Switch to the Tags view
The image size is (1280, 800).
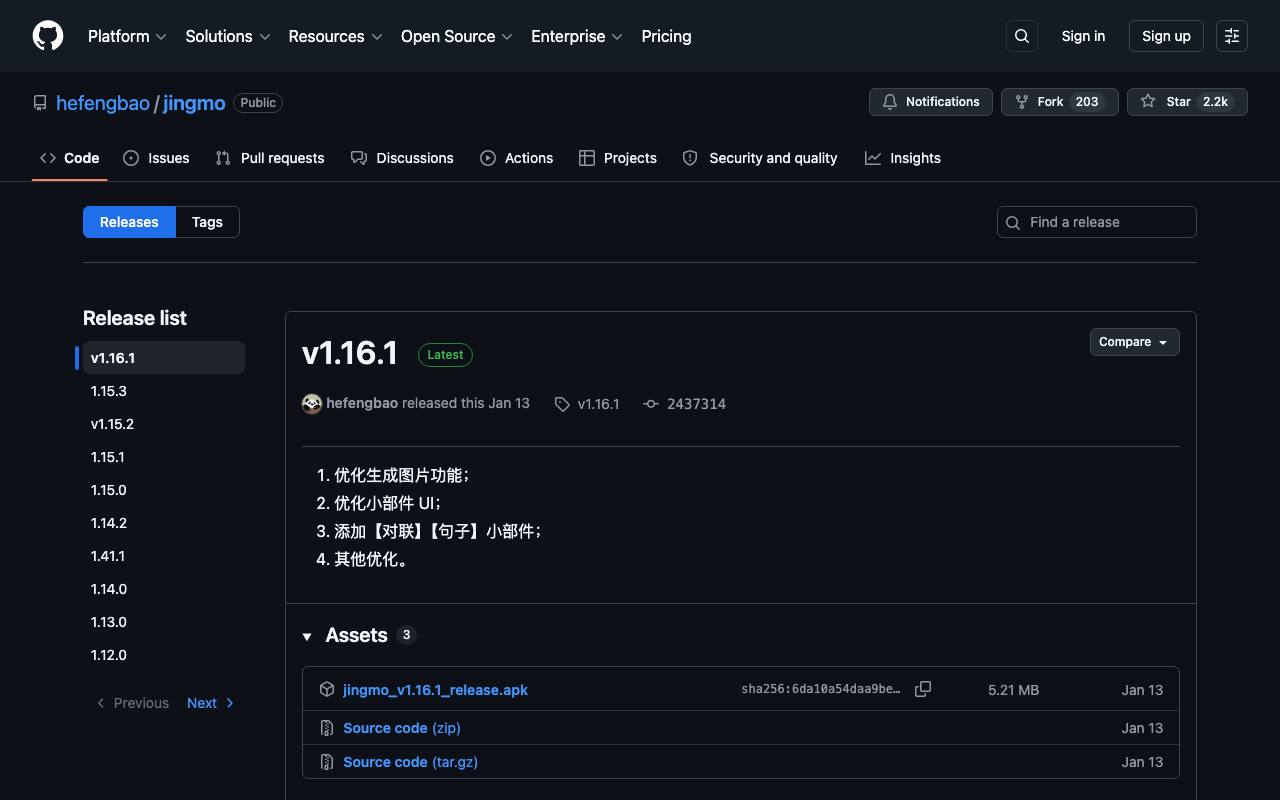[x=207, y=222]
